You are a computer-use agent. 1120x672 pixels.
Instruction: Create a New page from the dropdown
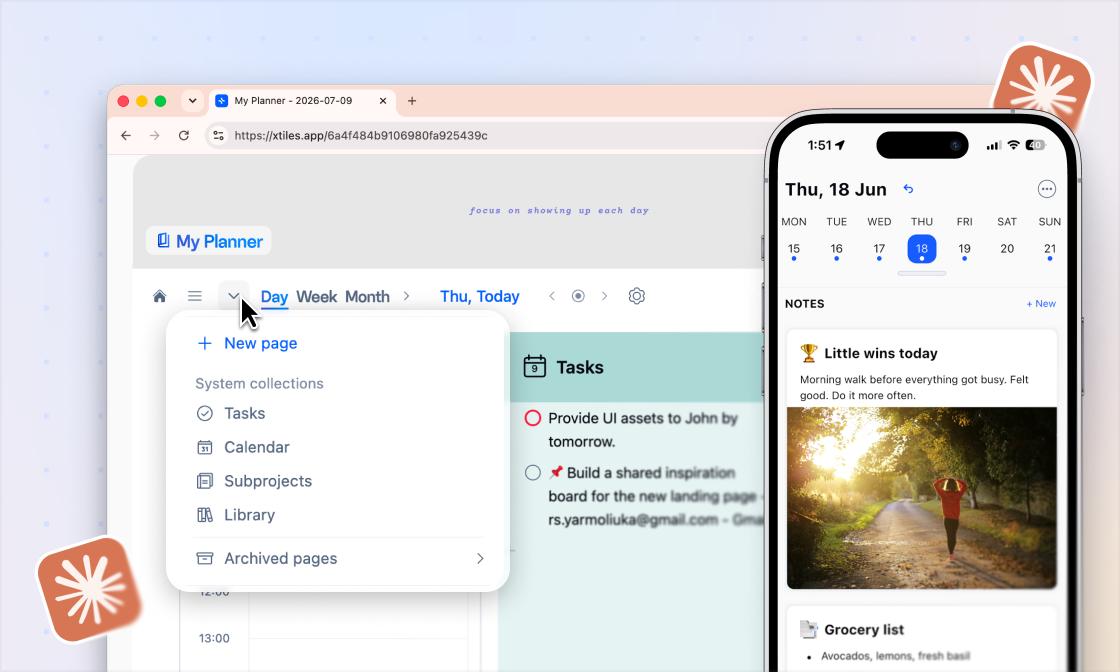tap(246, 343)
